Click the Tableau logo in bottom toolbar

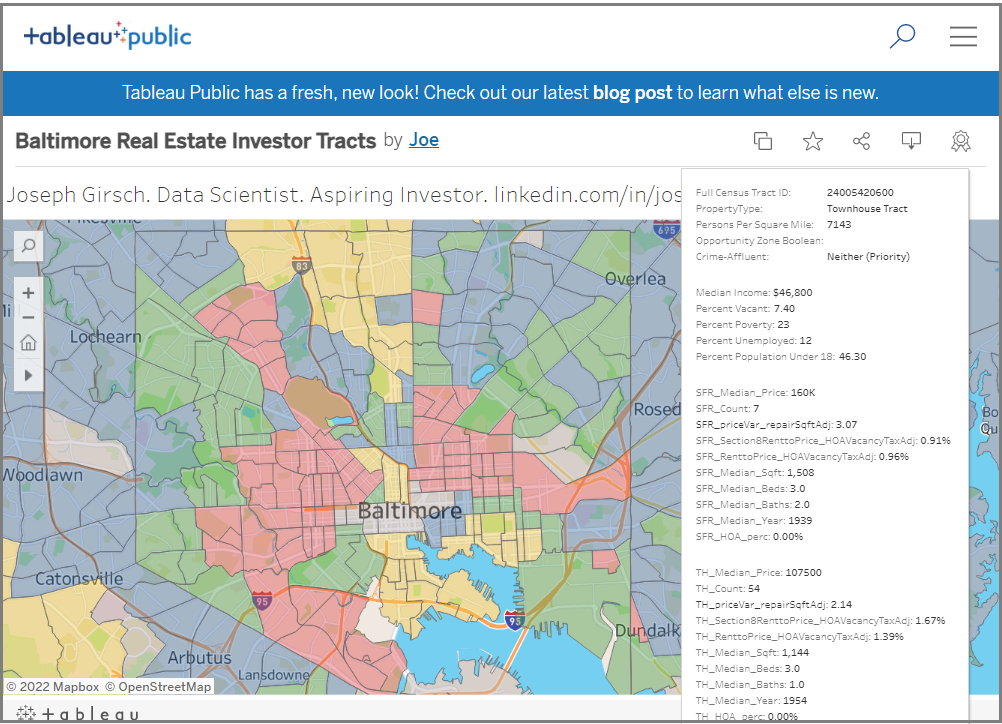pos(78,714)
